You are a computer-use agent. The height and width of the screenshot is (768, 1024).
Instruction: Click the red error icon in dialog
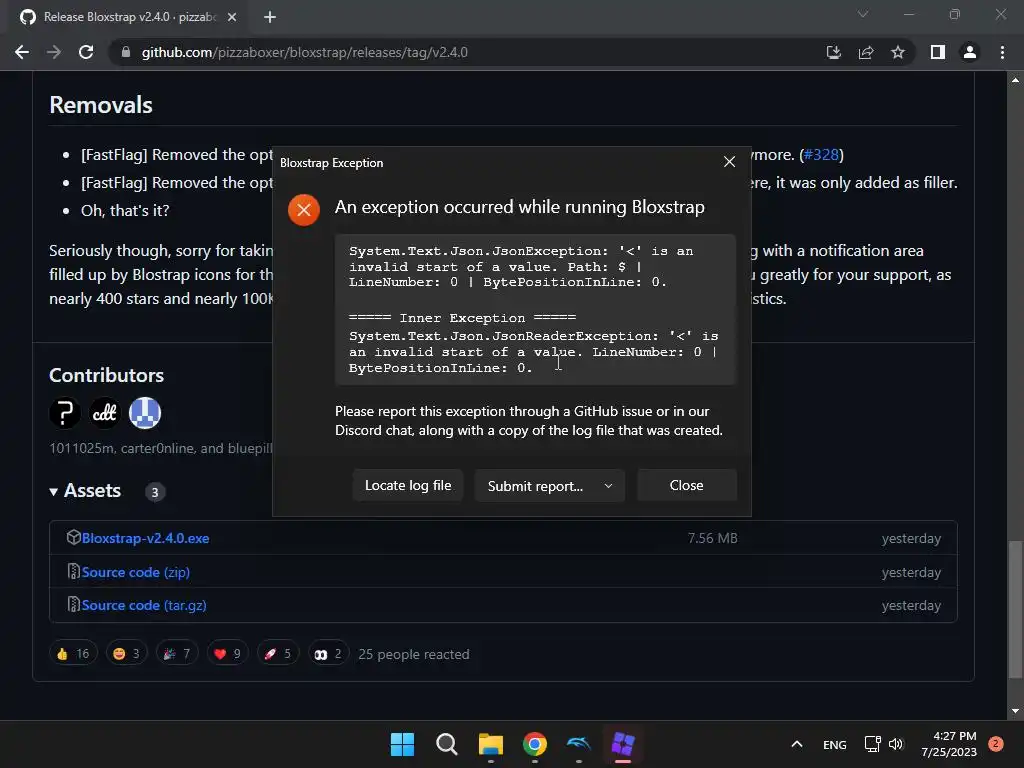point(304,210)
